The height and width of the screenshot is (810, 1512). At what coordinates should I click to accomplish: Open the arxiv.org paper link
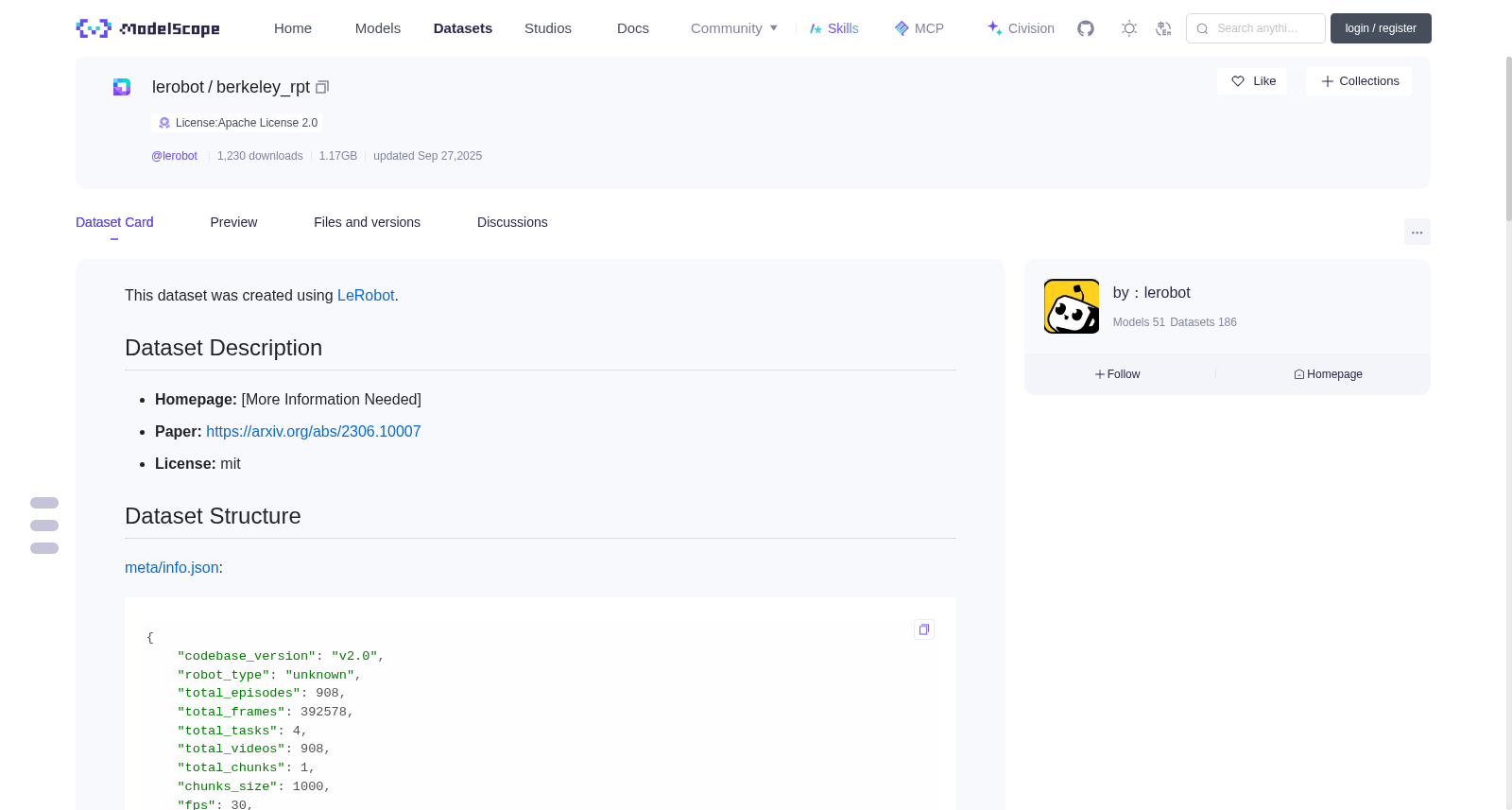pyautogui.click(x=314, y=432)
